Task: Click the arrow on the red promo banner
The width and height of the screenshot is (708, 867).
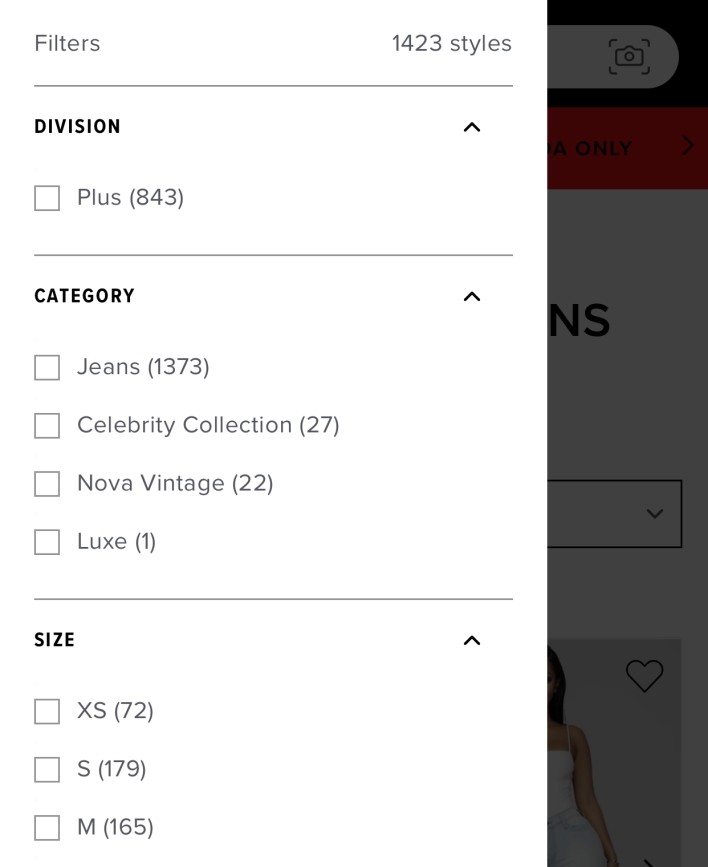Action: tap(687, 146)
